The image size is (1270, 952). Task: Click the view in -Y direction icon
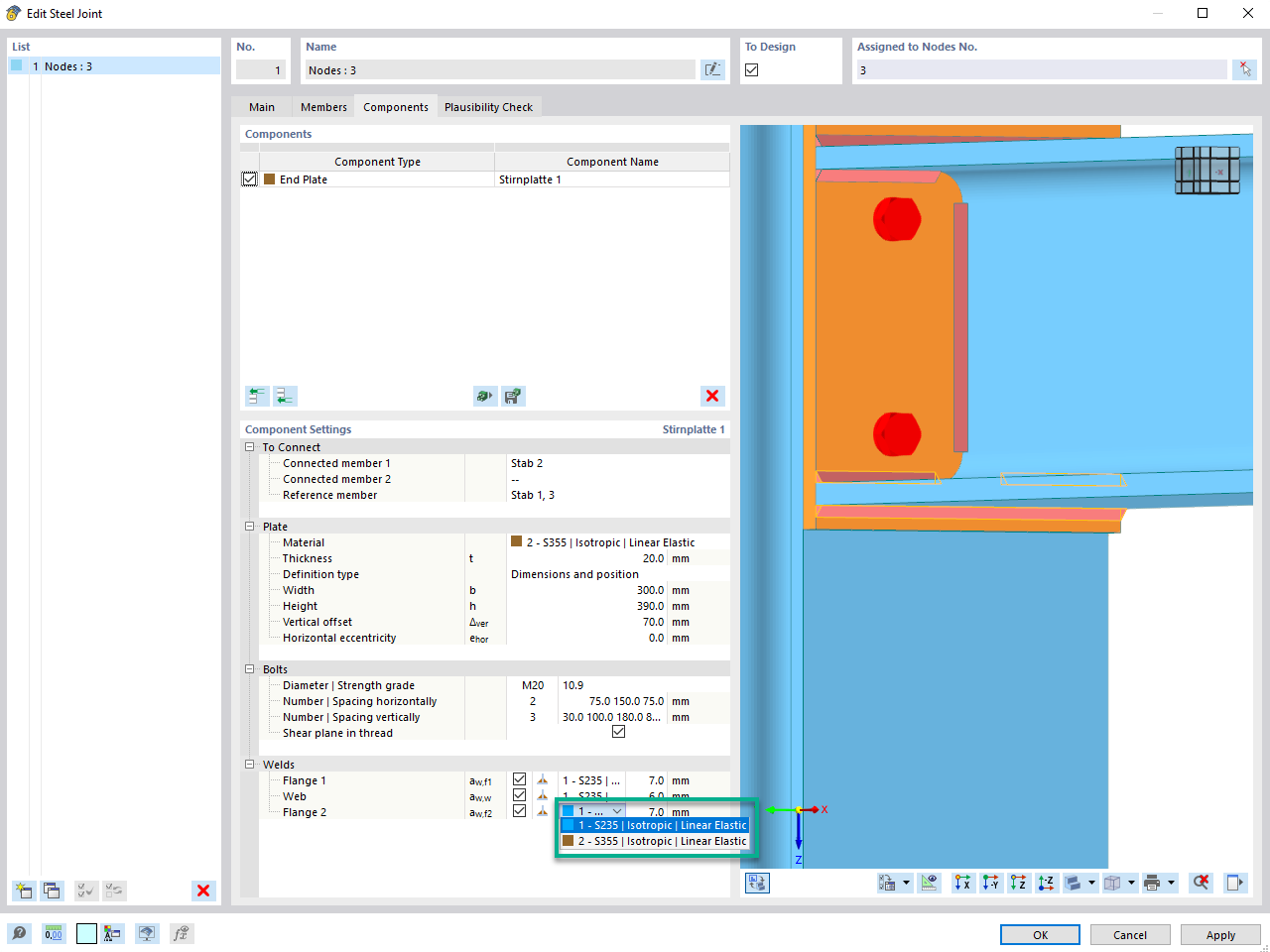click(990, 883)
